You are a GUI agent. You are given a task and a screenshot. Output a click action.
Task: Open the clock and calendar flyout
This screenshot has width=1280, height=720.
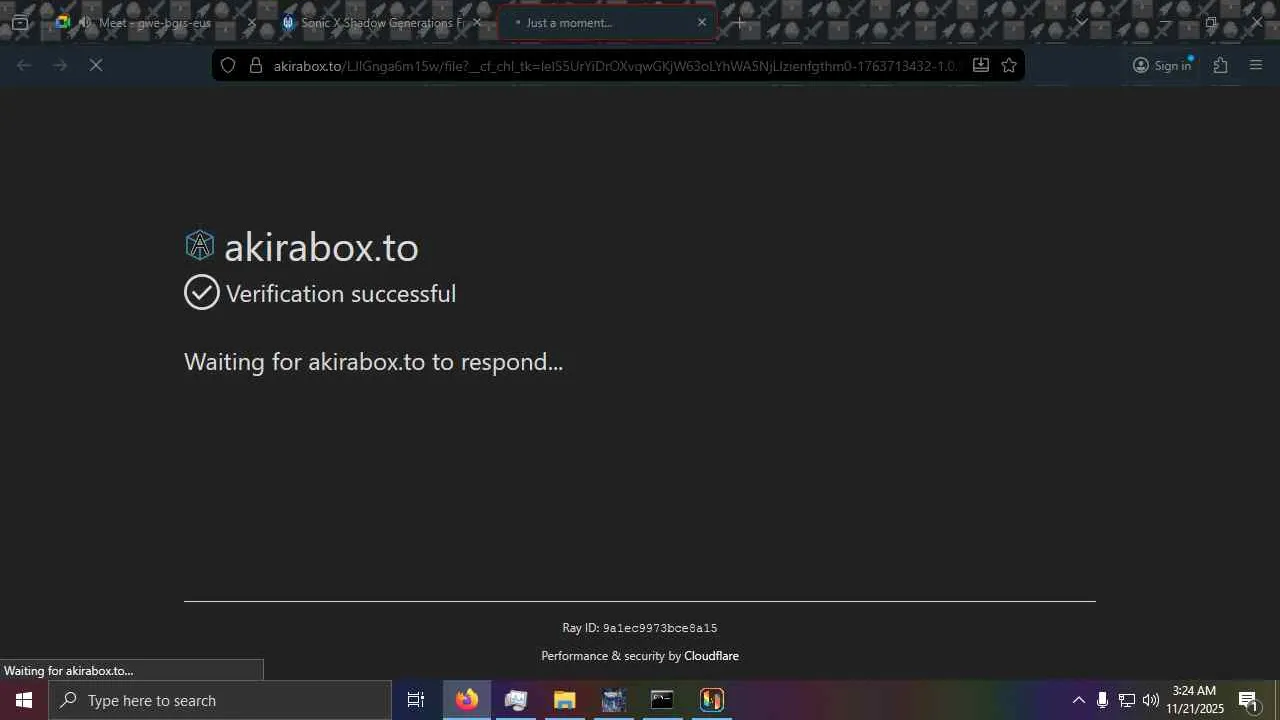coord(1195,700)
